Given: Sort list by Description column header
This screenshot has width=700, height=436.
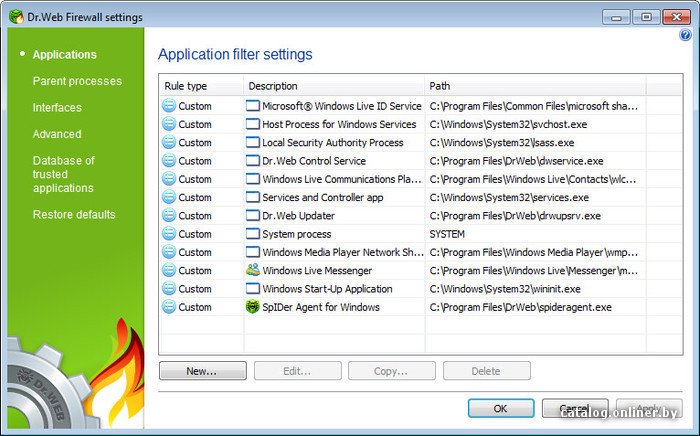Looking at the screenshot, I should pyautogui.click(x=273, y=86).
